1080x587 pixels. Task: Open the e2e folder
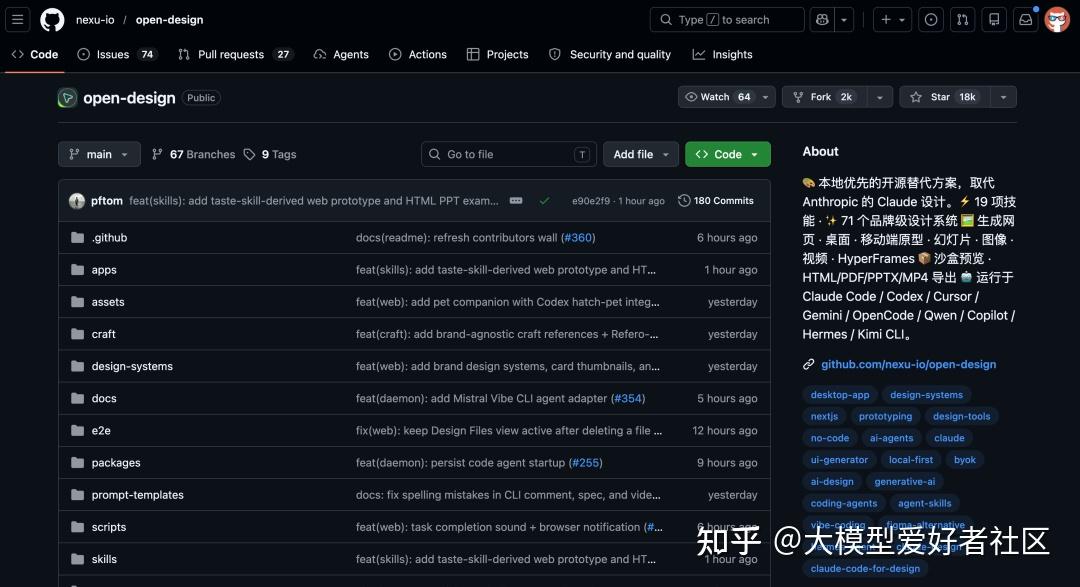[x=101, y=431]
